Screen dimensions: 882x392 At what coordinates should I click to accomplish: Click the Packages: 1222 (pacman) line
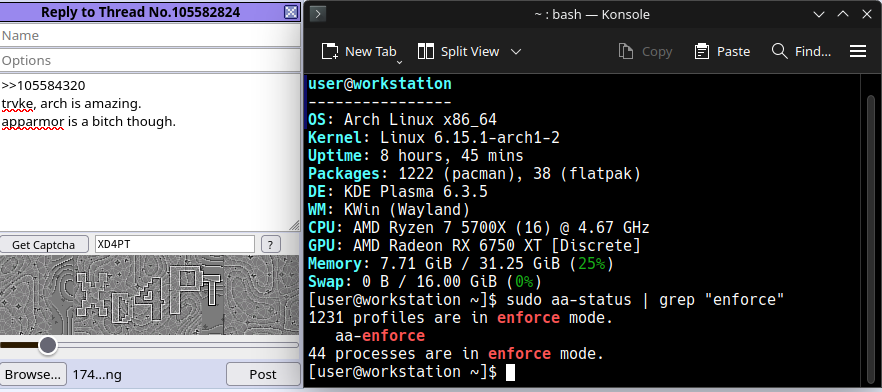tap(474, 174)
